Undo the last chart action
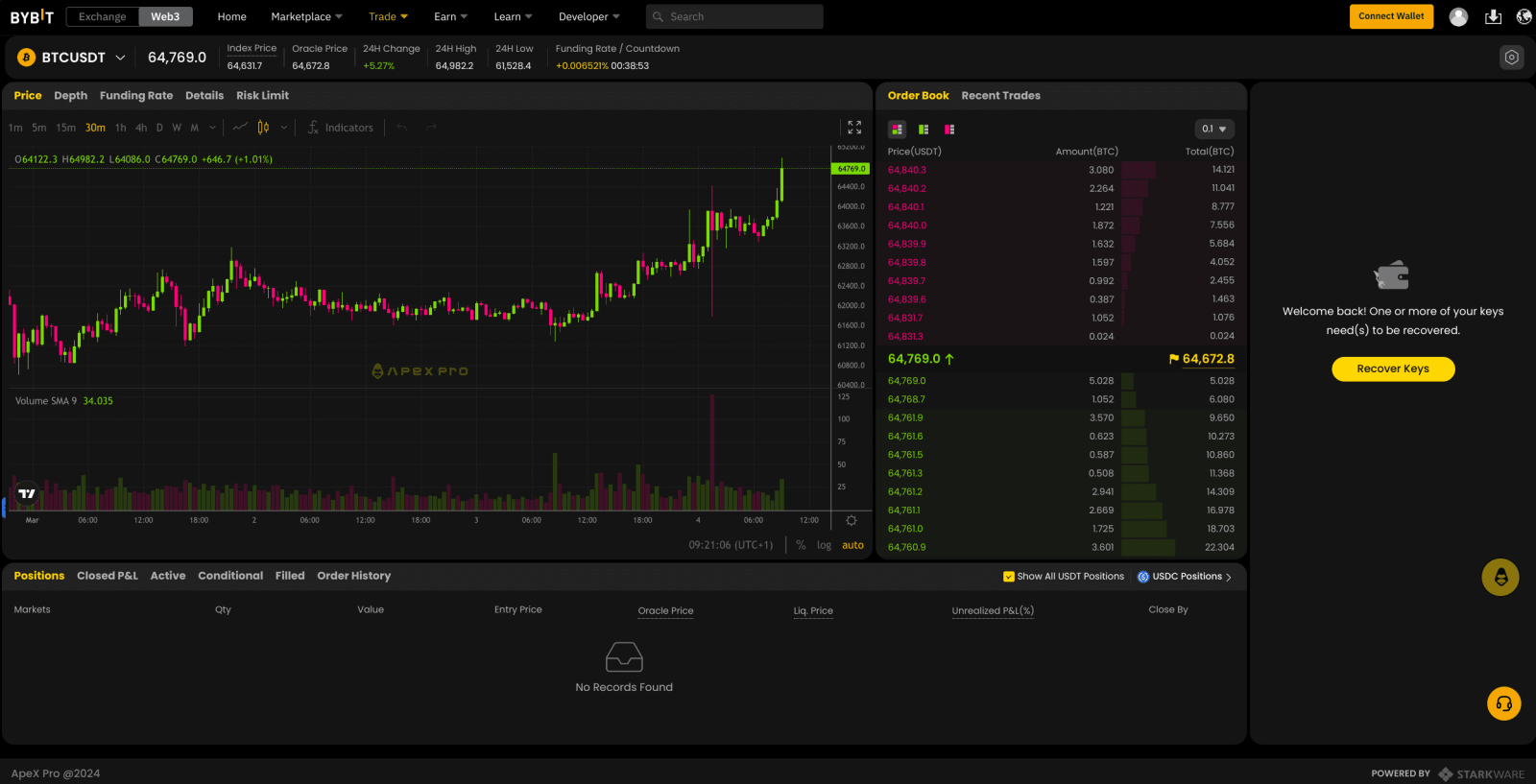The image size is (1536, 784). (x=402, y=127)
